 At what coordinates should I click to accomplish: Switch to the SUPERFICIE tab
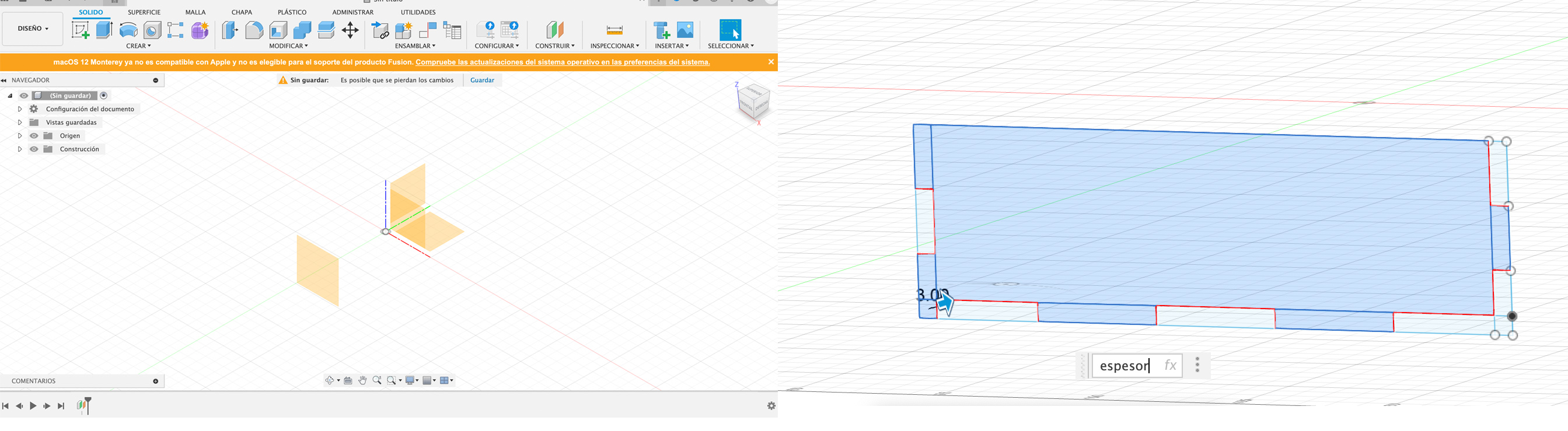point(144,12)
